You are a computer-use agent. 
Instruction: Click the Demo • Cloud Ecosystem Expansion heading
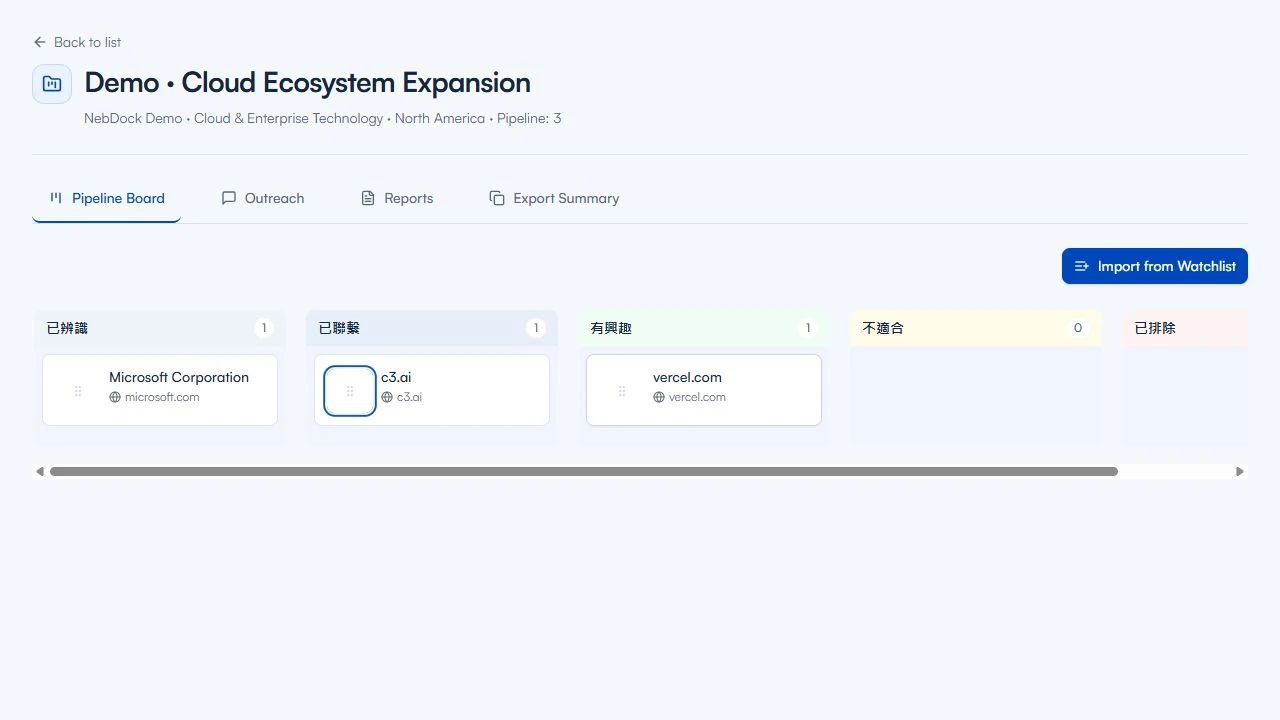pos(307,82)
